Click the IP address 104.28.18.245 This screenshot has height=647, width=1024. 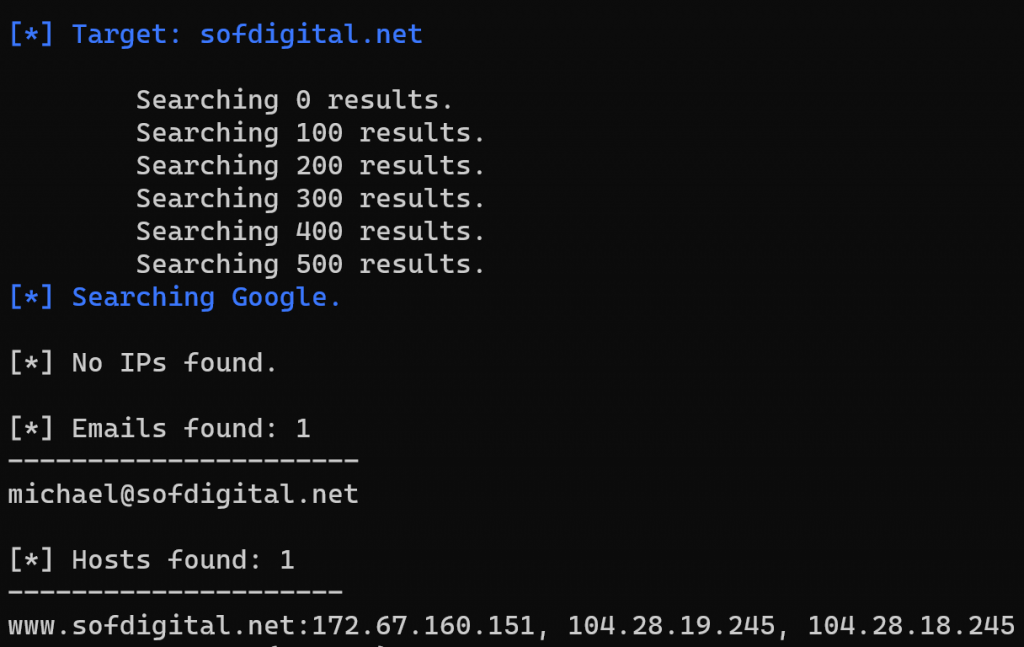[911, 626]
